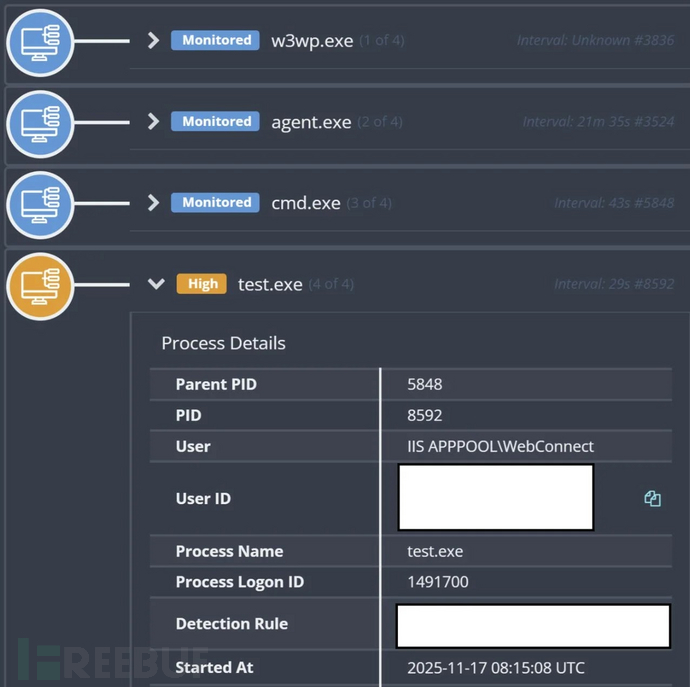The image size is (690, 687).
Task: Click the orange test.exe process node icon
Action: 39,284
